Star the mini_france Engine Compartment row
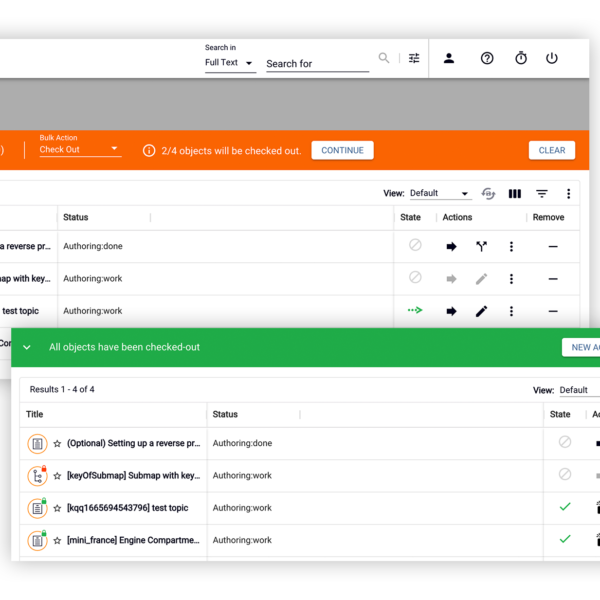Screen dimensions: 600x600 (57, 541)
